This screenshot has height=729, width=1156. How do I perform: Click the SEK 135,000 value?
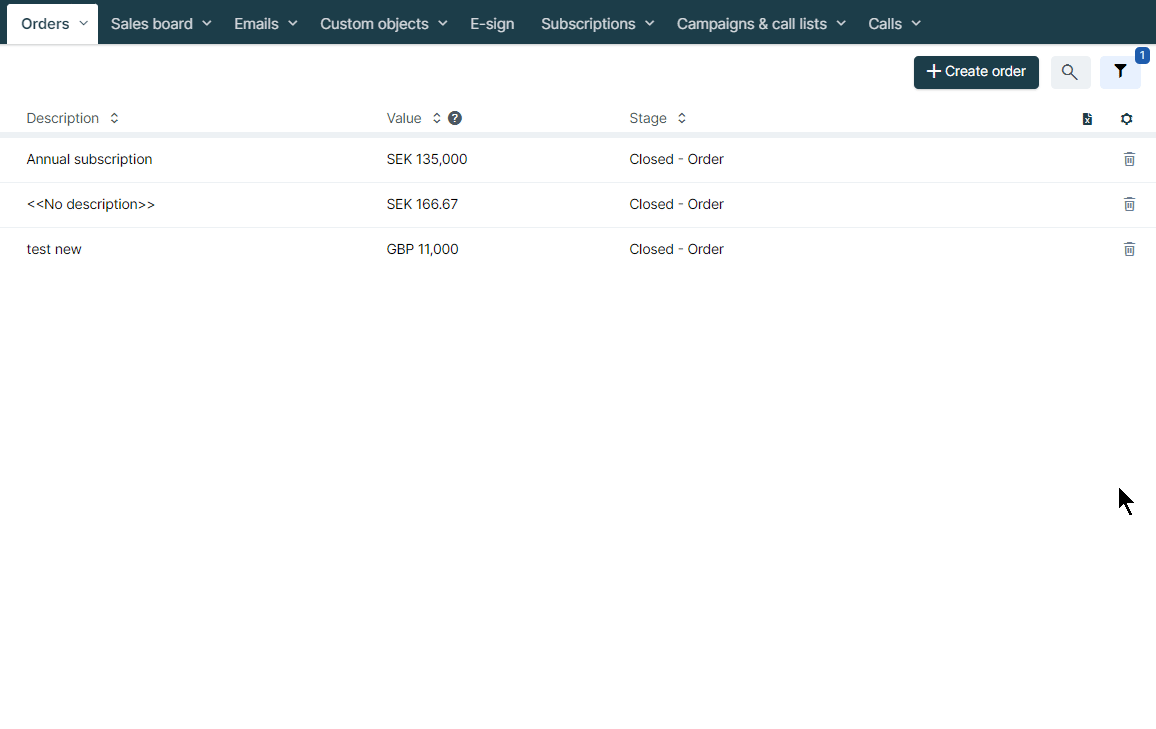pos(427,159)
